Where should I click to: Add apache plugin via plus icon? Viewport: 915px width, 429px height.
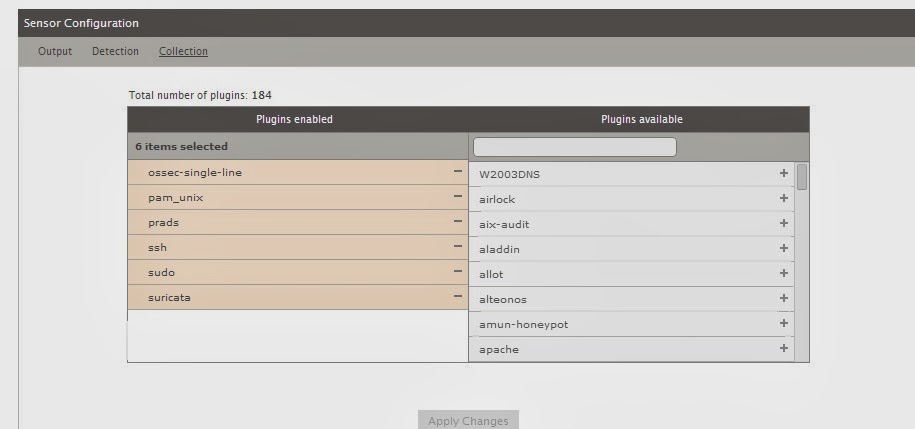tap(784, 349)
